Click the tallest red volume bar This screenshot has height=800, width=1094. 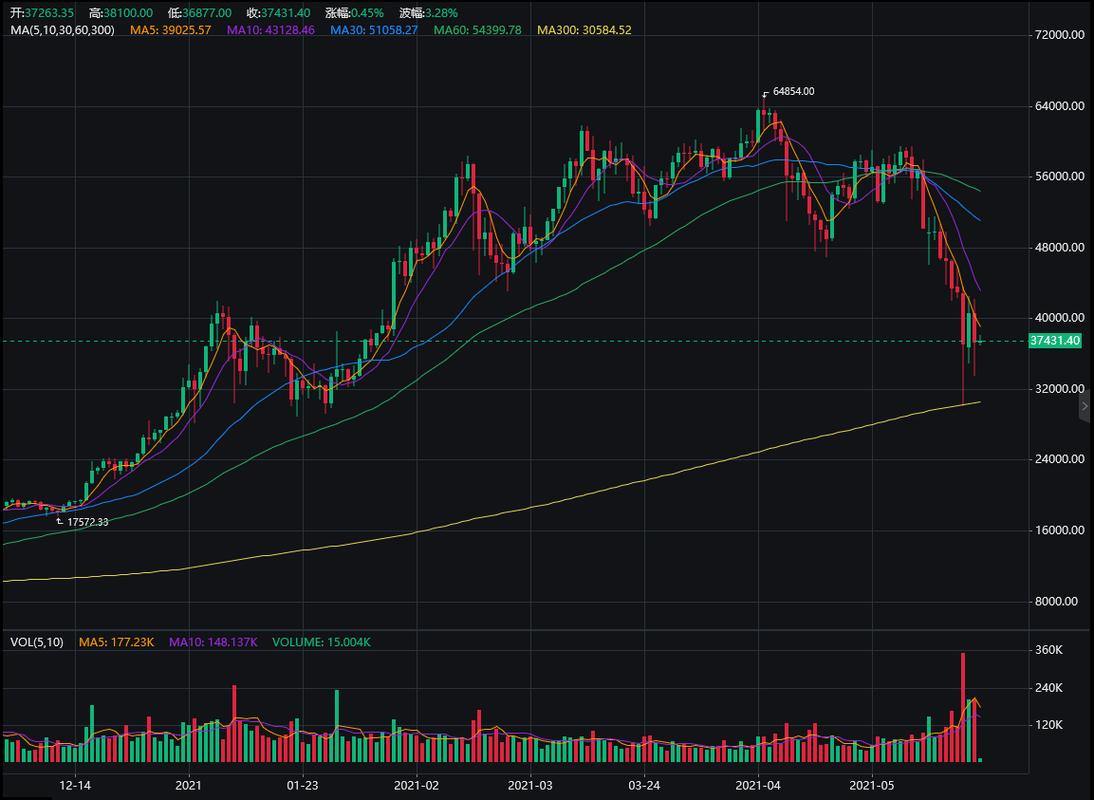(963, 707)
